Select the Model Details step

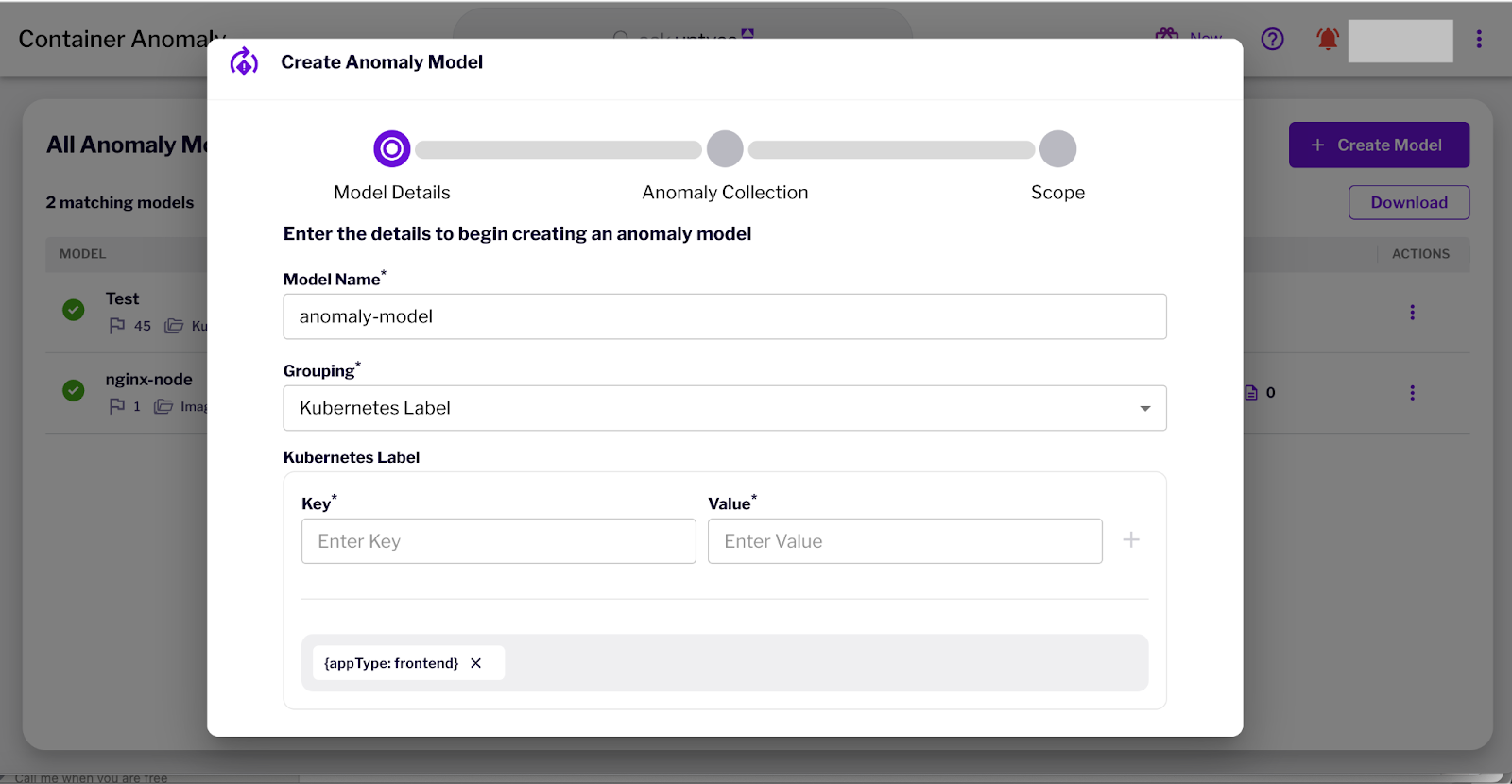point(391,149)
